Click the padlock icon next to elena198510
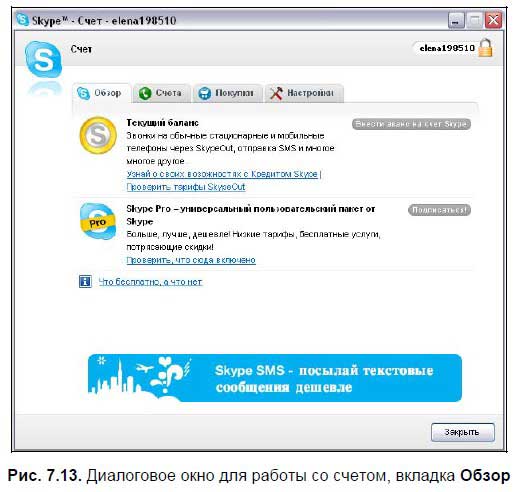This screenshot has width=521, height=492. [x=485, y=48]
